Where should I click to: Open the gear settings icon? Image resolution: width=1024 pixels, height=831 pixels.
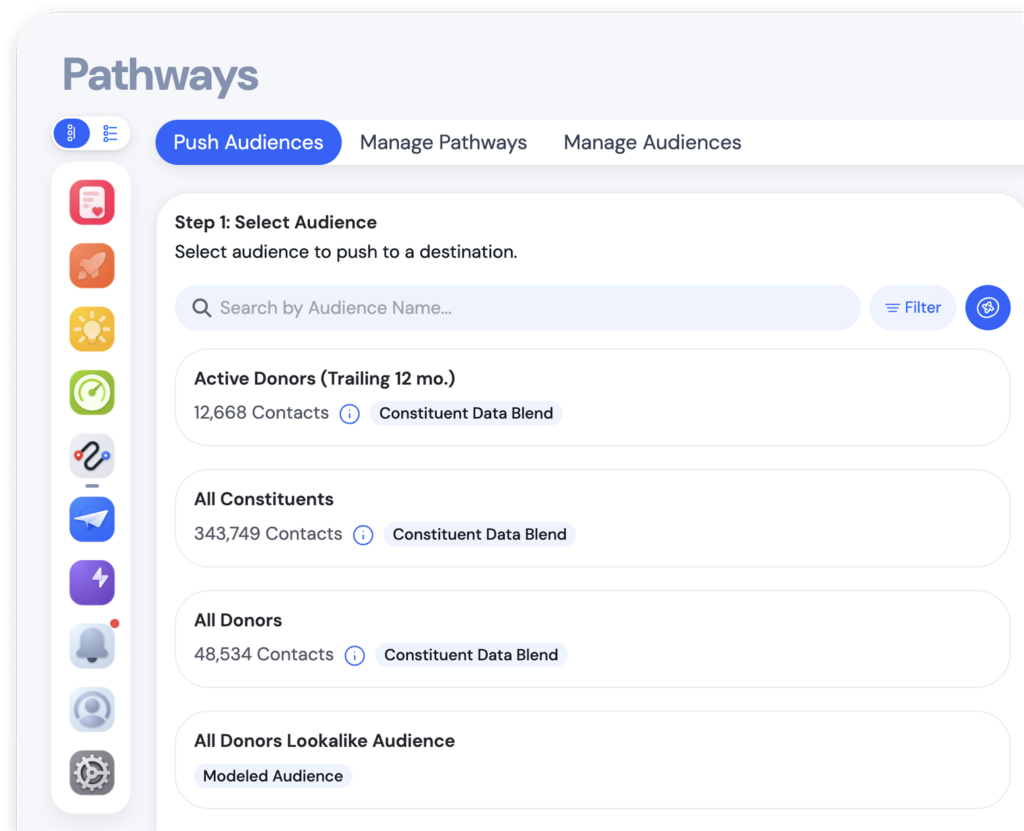(x=92, y=772)
